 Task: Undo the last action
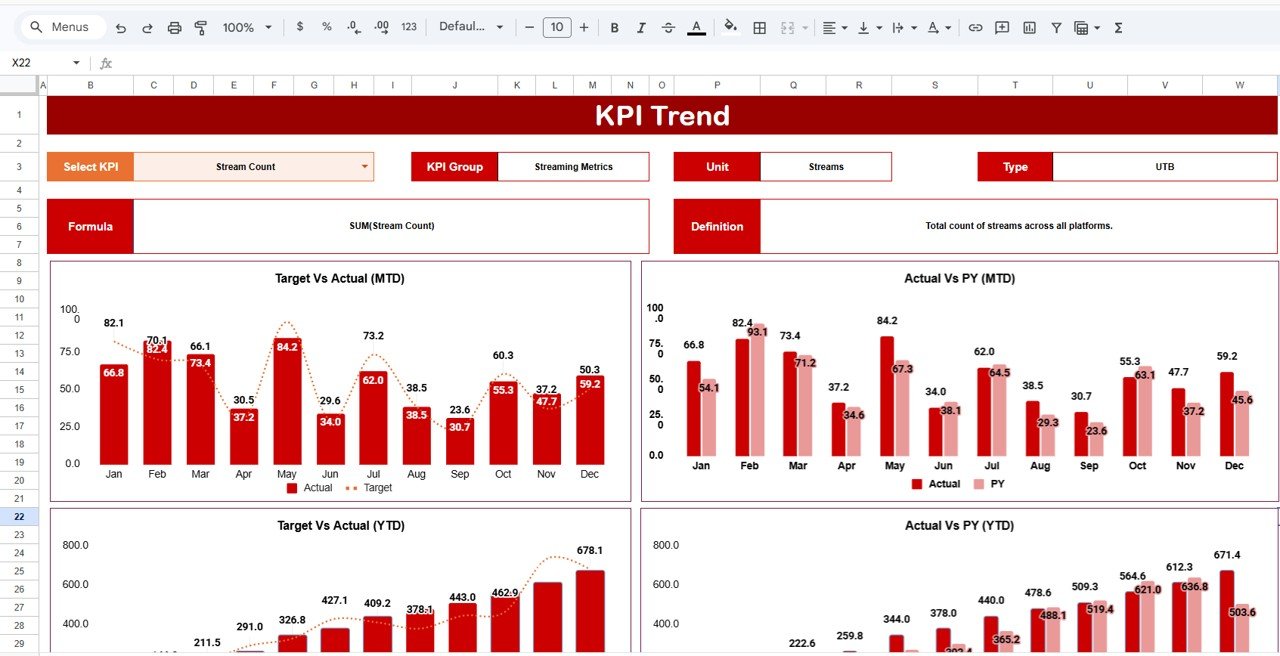(x=121, y=27)
